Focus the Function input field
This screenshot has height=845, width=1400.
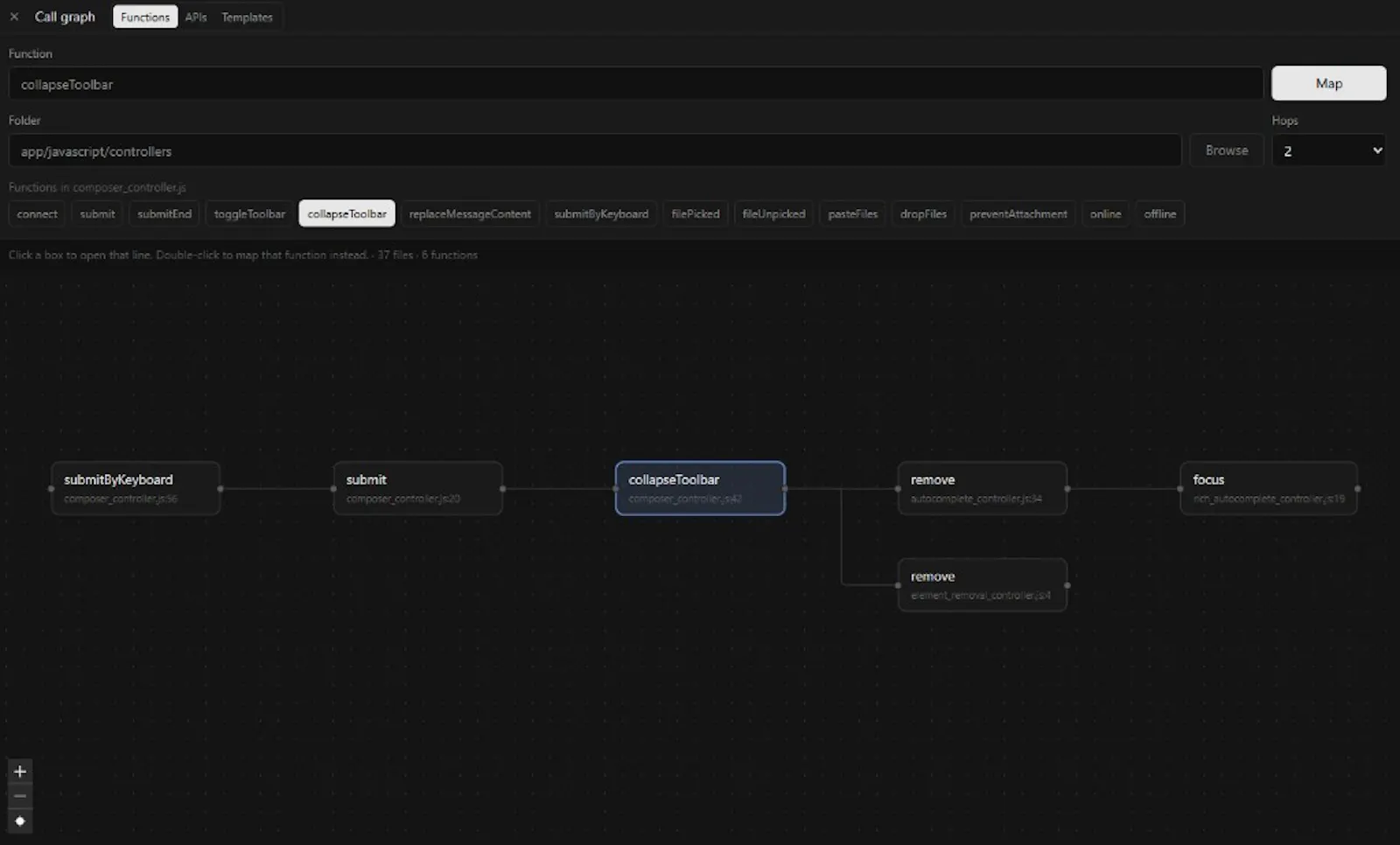pyautogui.click(x=635, y=84)
